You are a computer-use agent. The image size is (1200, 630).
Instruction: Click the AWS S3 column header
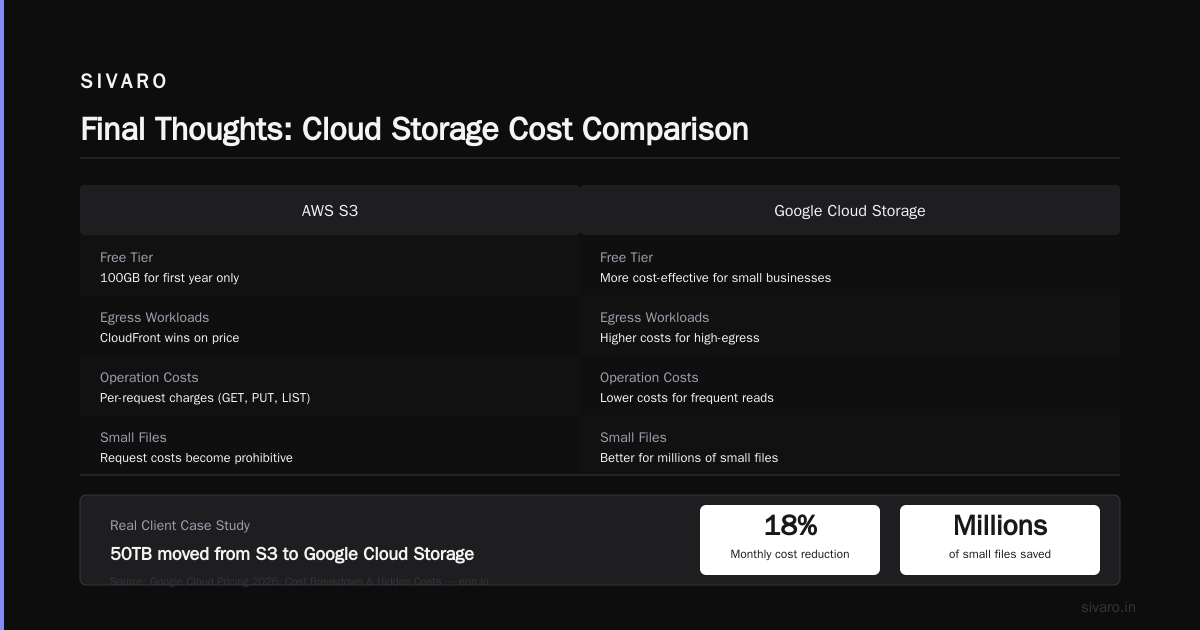click(x=330, y=210)
